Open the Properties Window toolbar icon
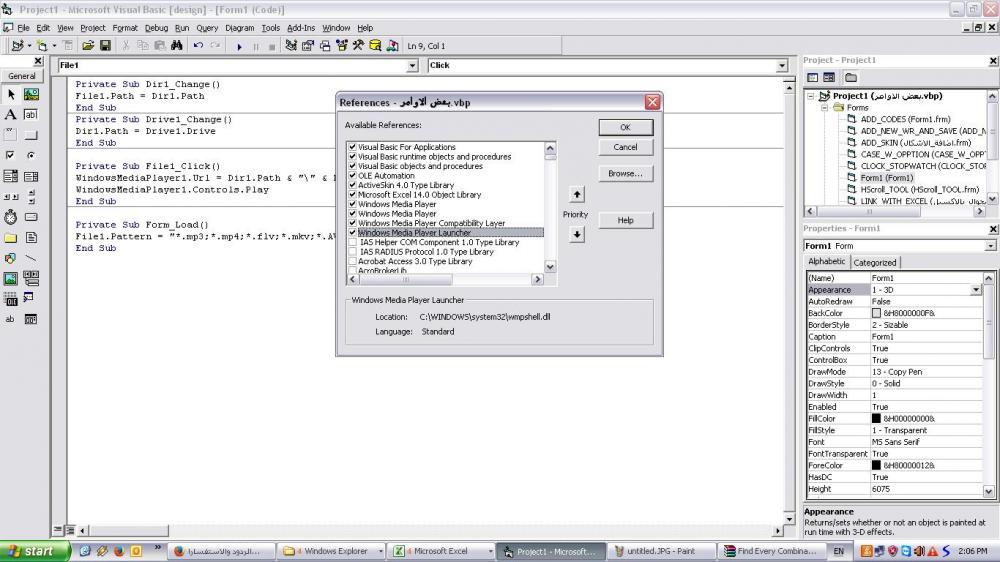 tap(308, 46)
